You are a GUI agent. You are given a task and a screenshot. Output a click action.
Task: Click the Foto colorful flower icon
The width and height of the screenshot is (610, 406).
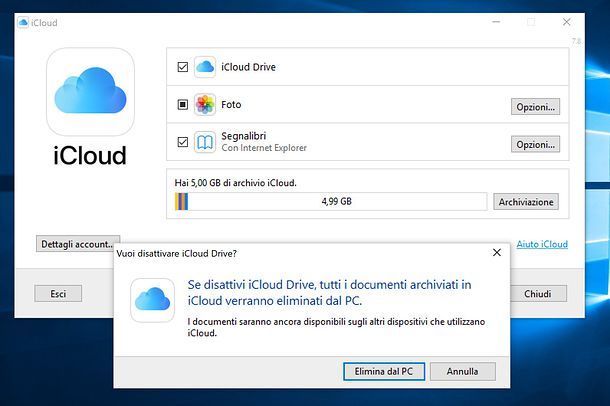pos(205,105)
